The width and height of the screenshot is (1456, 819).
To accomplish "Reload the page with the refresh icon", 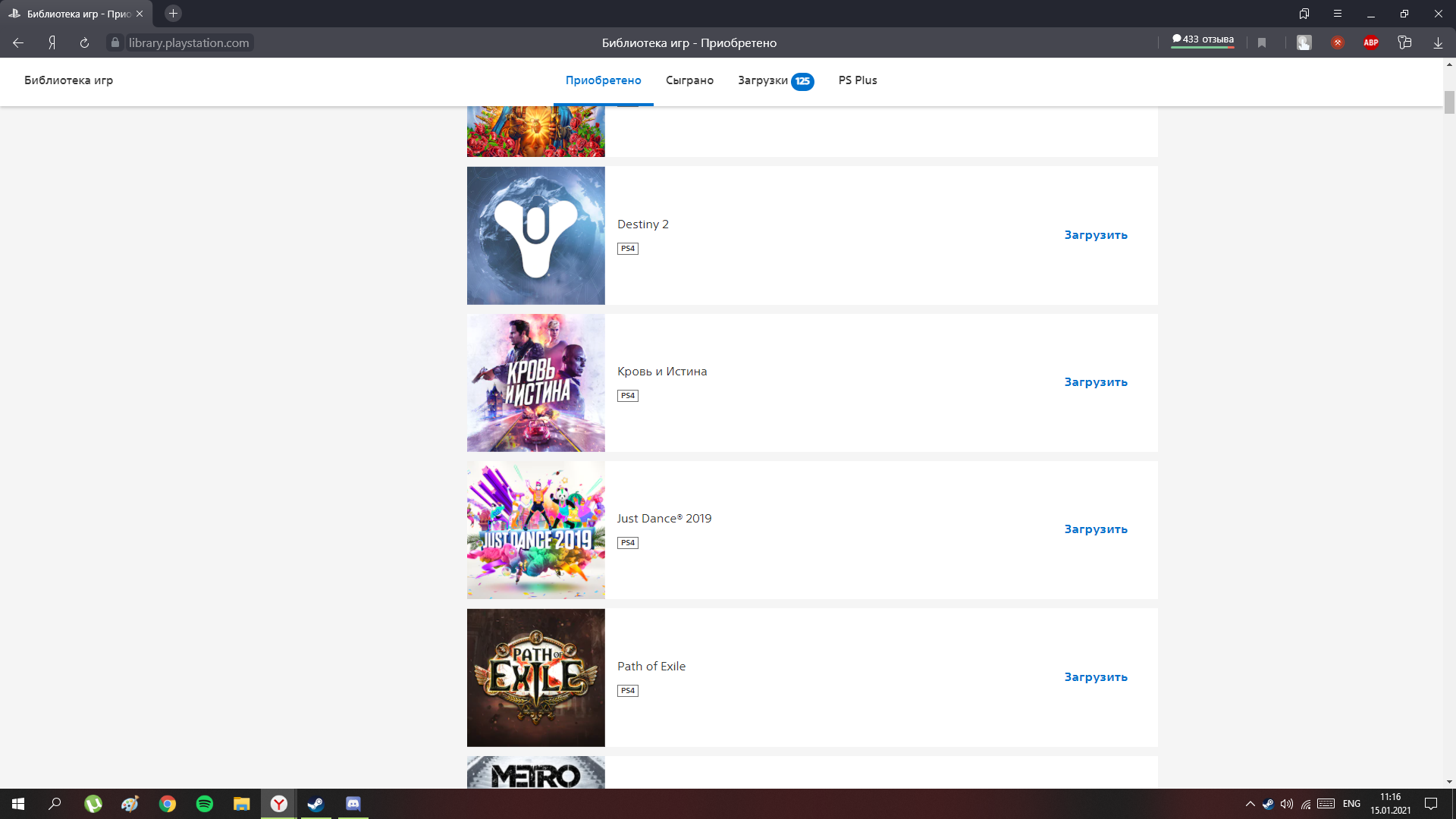I will [x=84, y=42].
